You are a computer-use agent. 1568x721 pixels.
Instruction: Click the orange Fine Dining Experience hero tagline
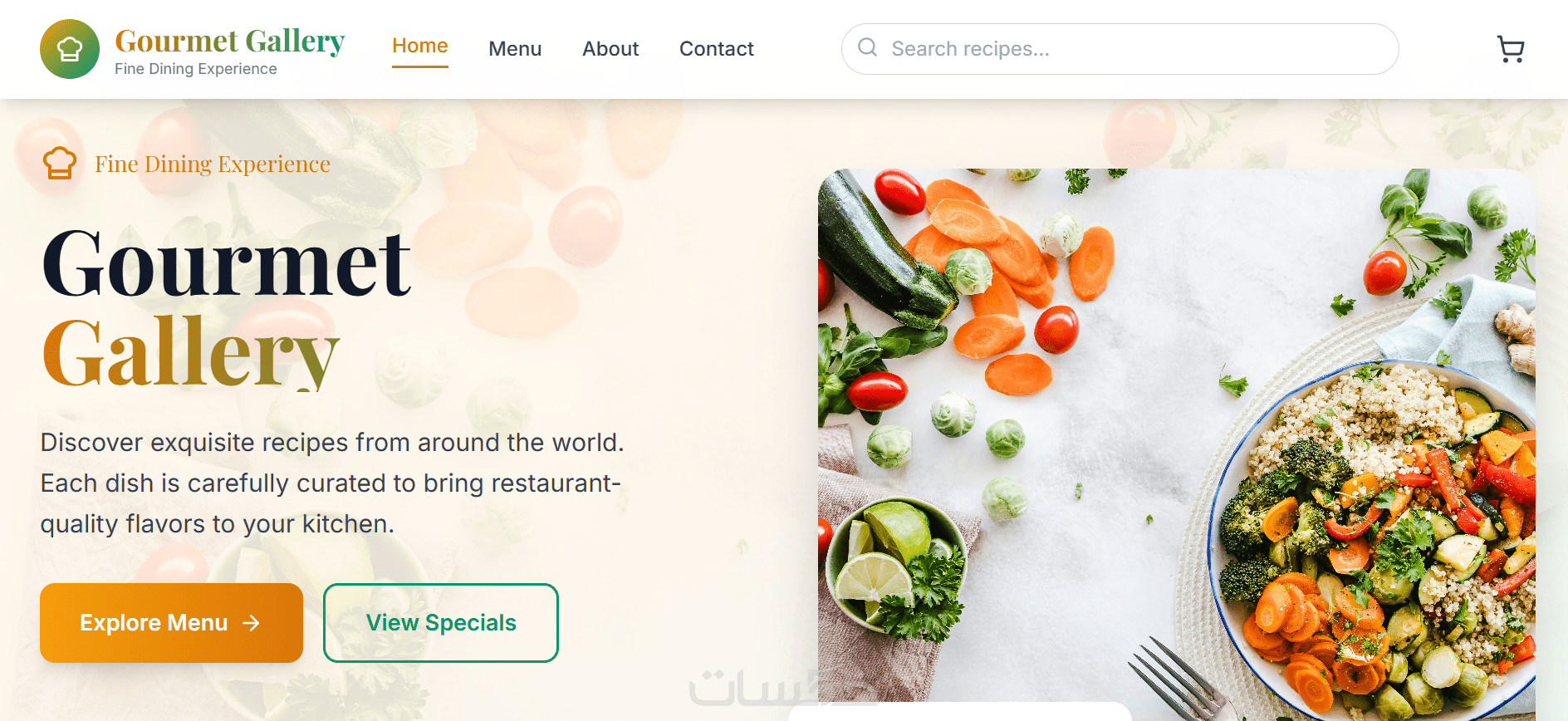(x=213, y=164)
